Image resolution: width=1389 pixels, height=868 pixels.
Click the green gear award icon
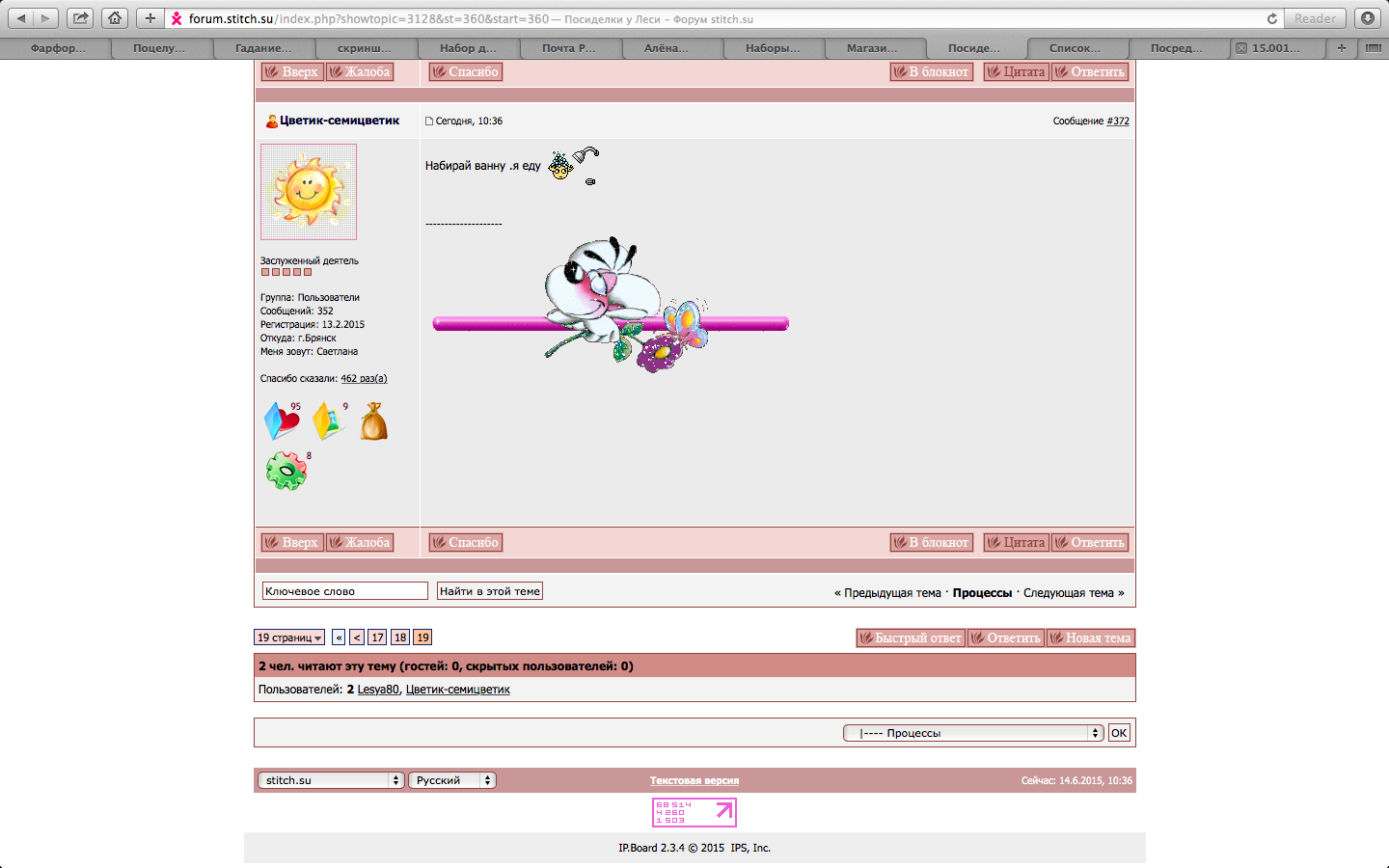[x=286, y=471]
